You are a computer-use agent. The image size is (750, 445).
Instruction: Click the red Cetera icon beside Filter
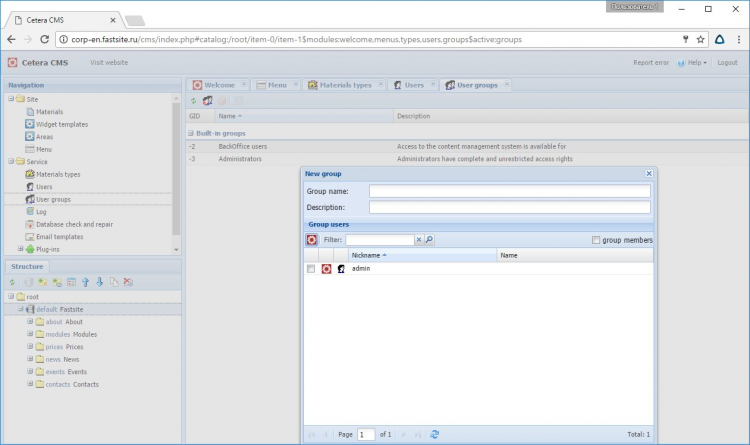tap(312, 240)
